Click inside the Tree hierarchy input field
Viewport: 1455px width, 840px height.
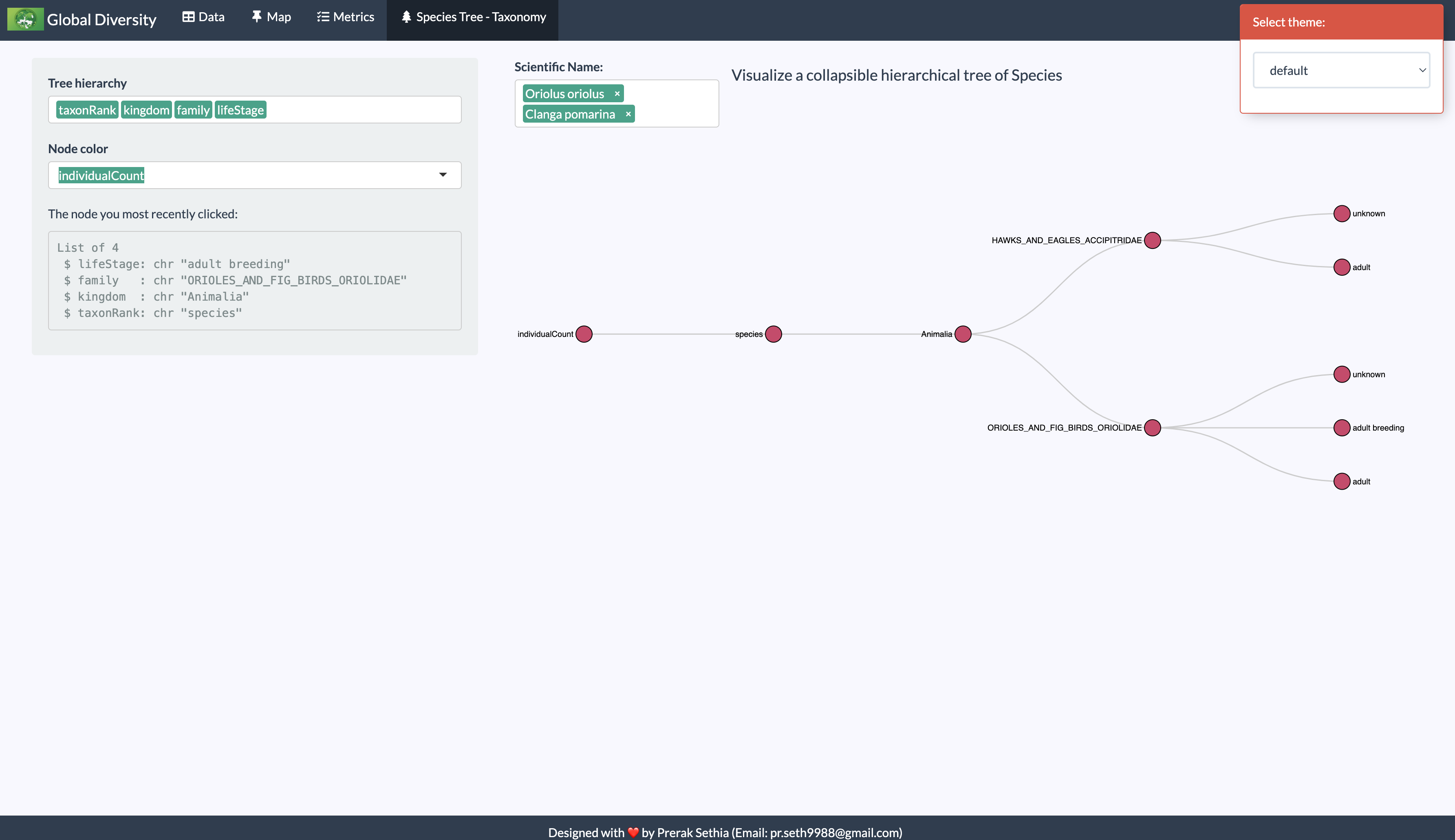pos(346,110)
